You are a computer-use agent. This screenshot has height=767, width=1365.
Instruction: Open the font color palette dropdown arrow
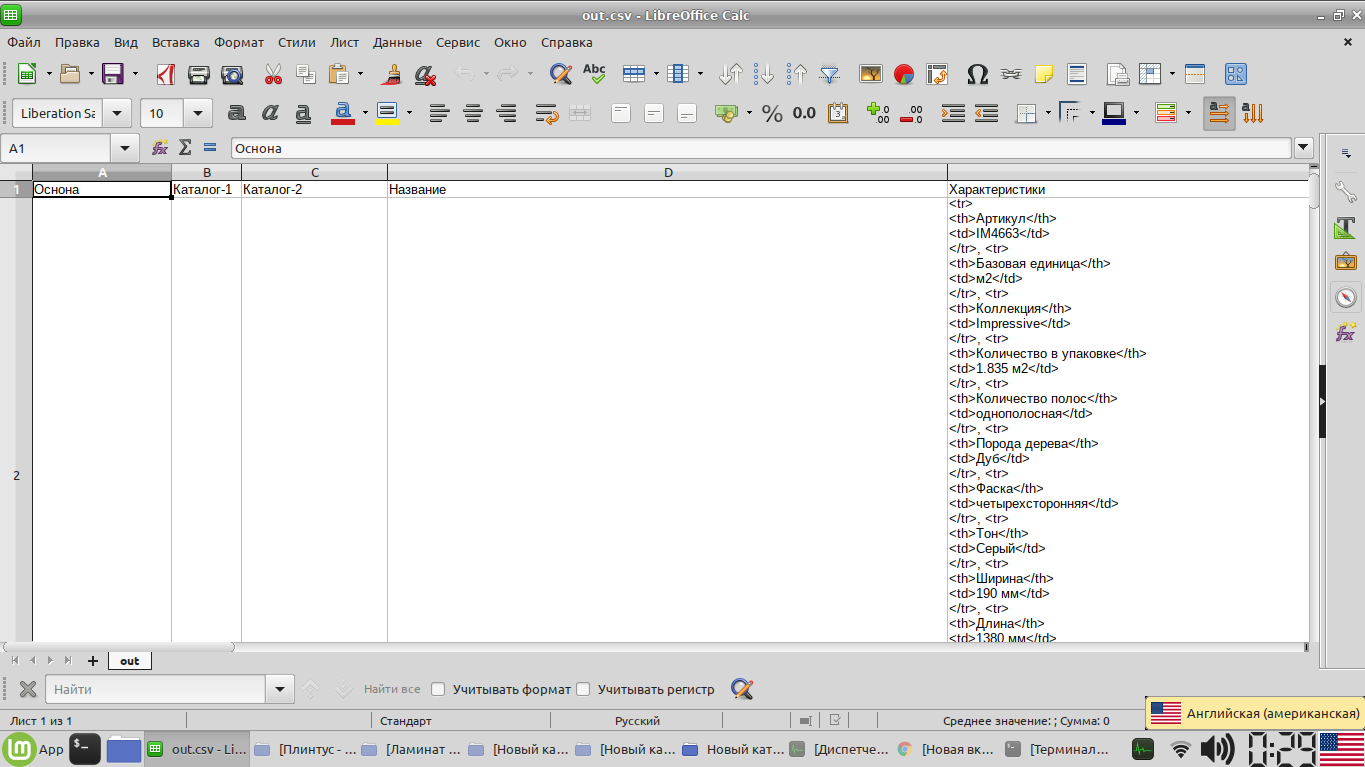click(365, 113)
